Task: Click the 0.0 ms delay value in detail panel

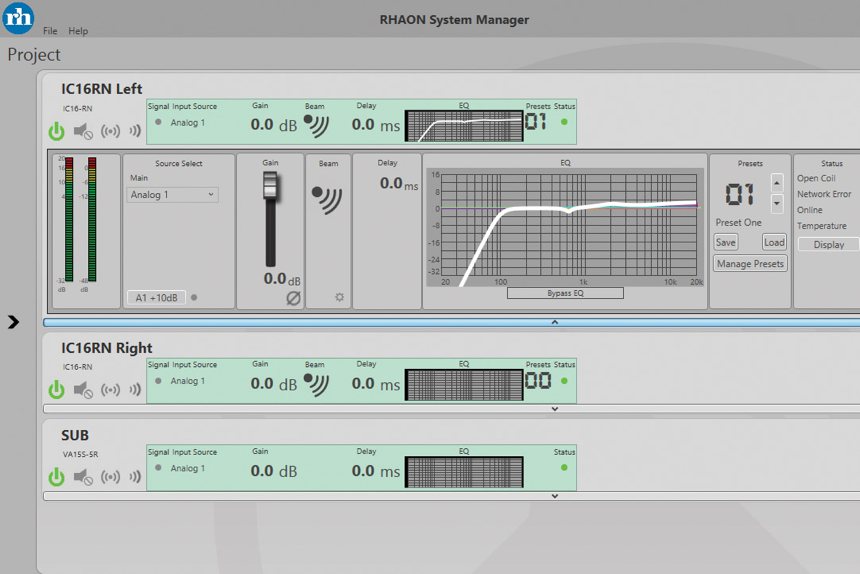Action: pyautogui.click(x=399, y=183)
